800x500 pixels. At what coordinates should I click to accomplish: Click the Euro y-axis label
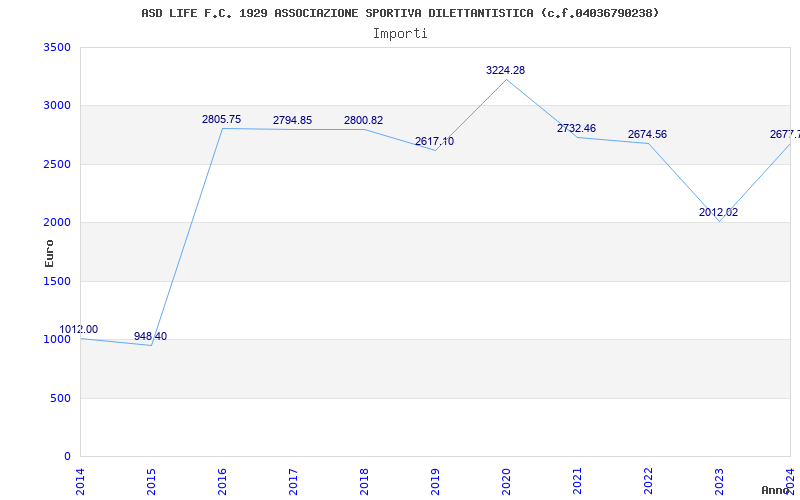point(49,253)
